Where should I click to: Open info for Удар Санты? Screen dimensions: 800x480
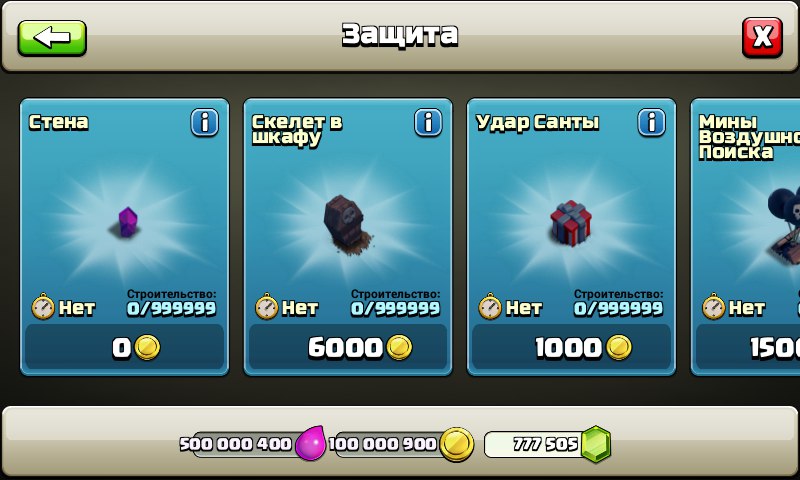click(652, 122)
